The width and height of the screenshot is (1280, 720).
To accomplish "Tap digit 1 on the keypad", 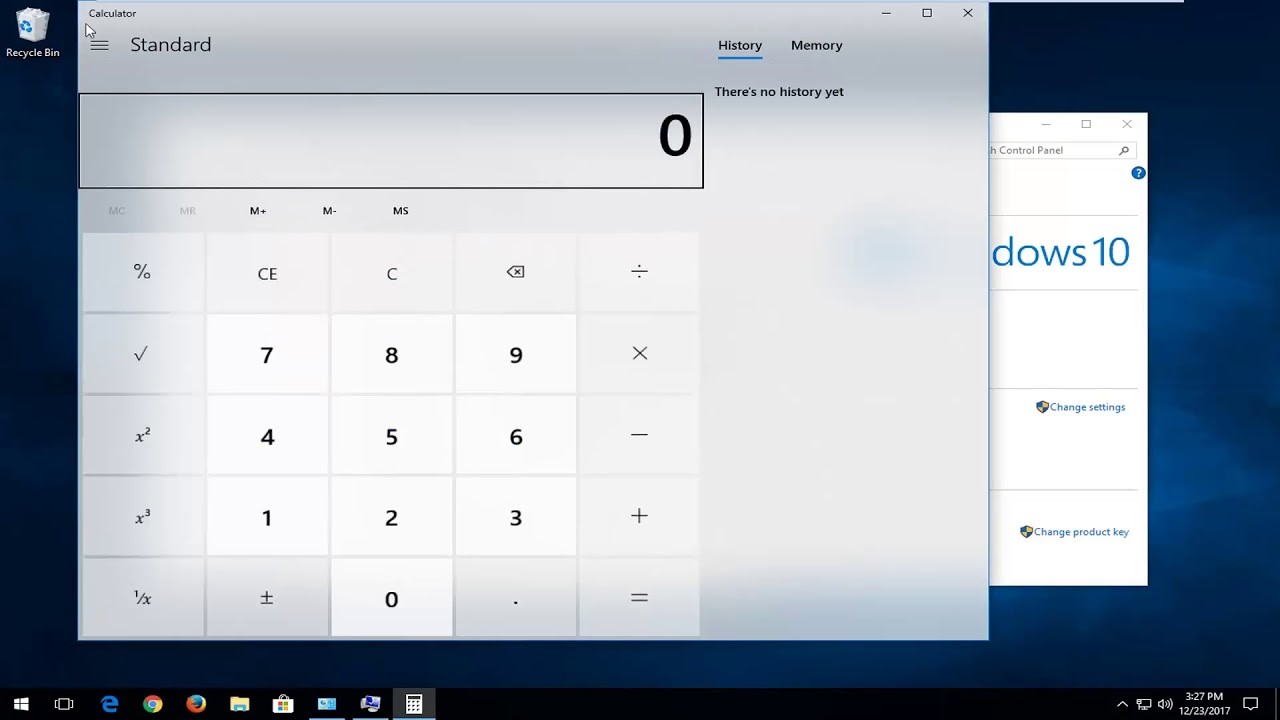I will click(x=267, y=516).
